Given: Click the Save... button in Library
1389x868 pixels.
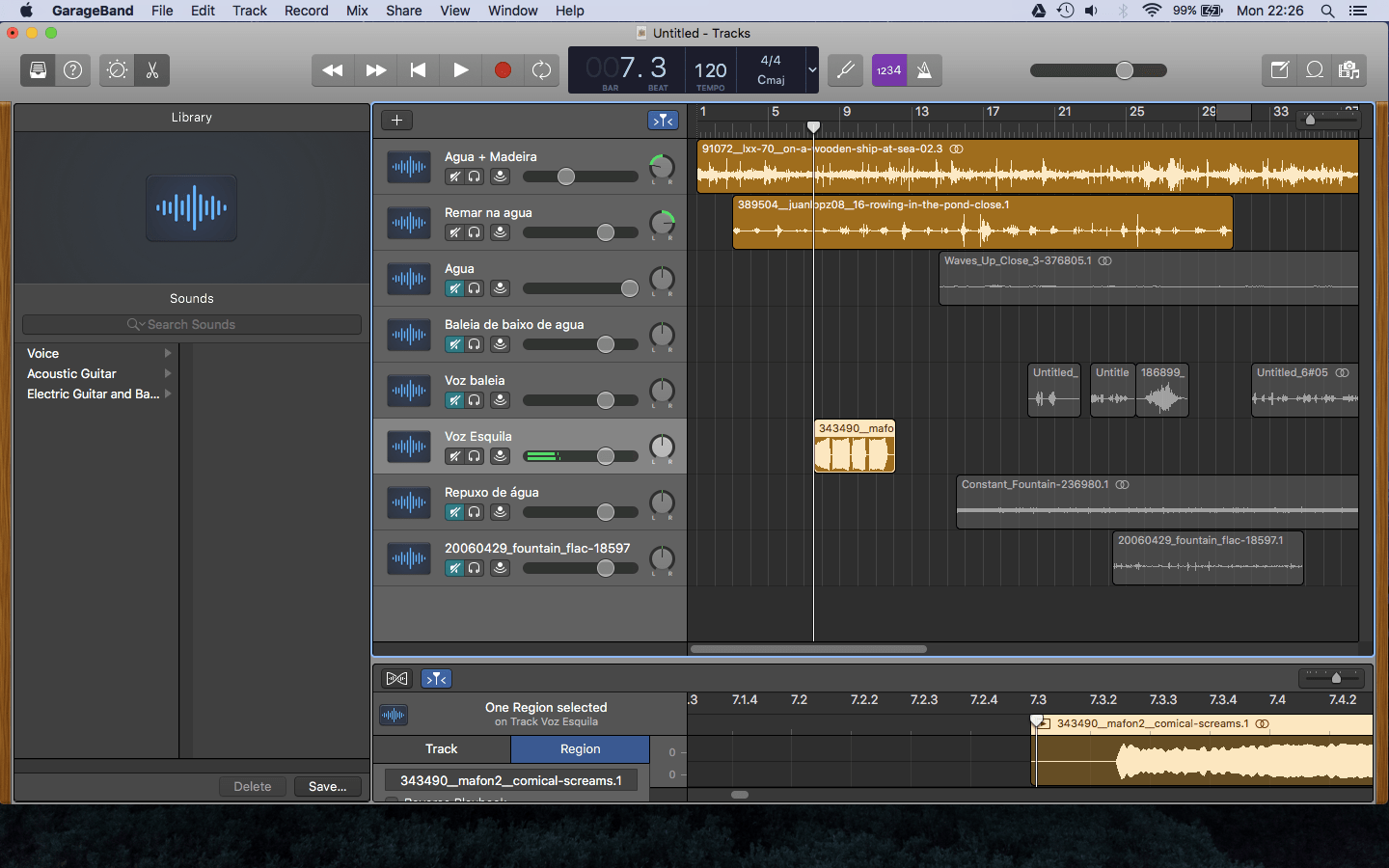Looking at the screenshot, I should 327,787.
